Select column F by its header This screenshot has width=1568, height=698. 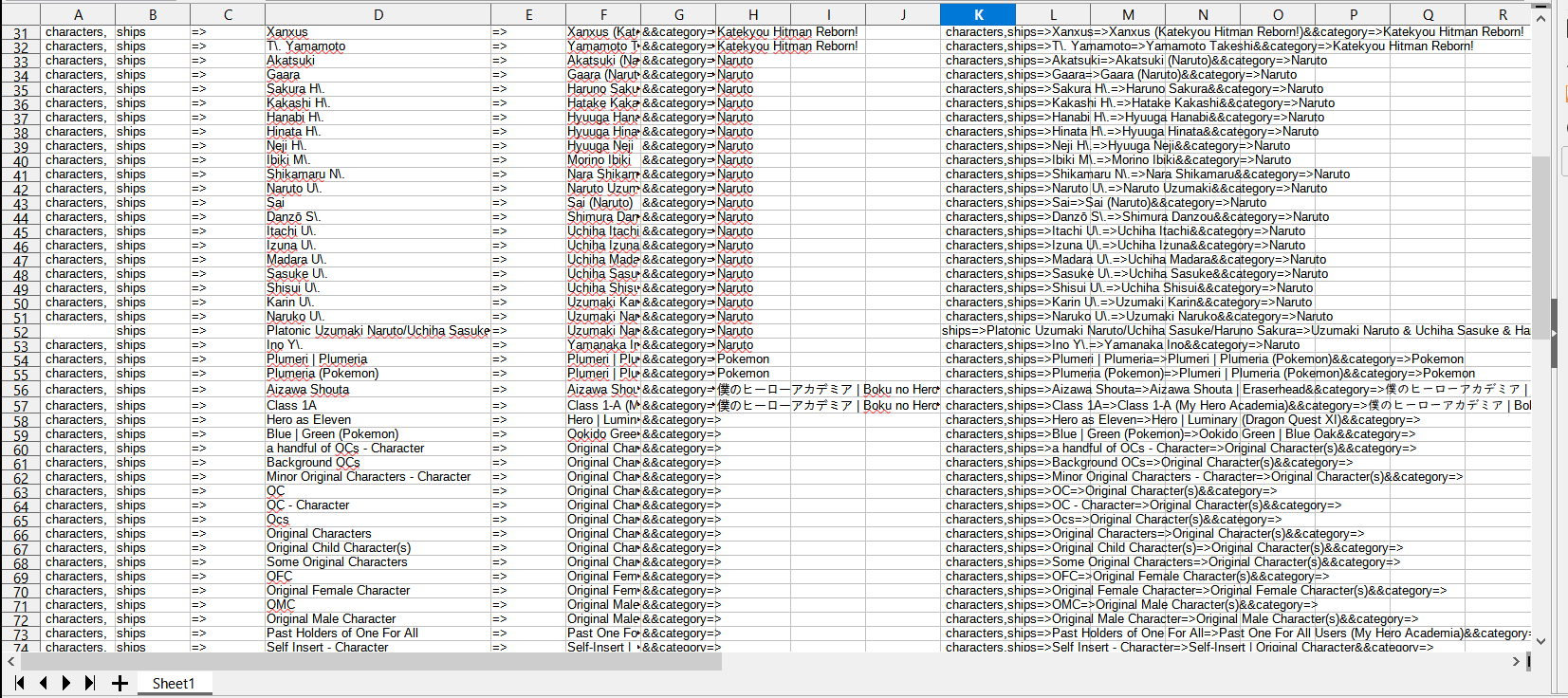[603, 14]
